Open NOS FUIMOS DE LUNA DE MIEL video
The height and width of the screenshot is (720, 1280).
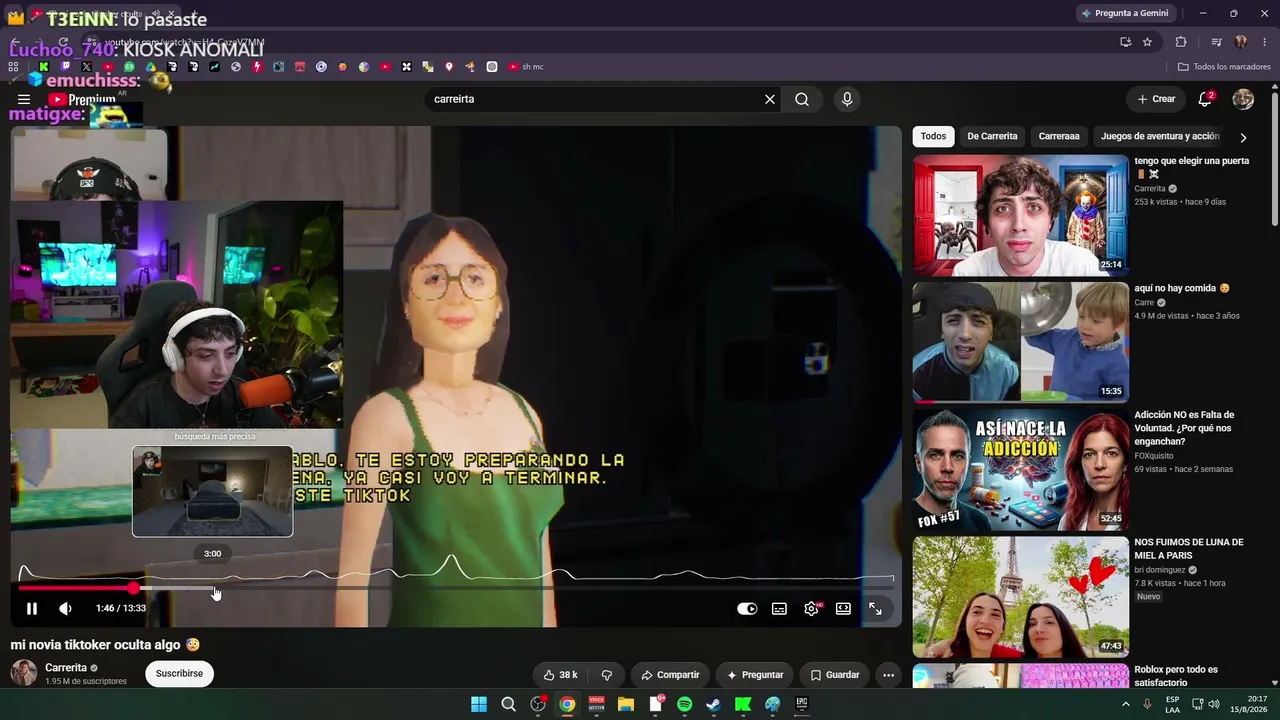[x=1188, y=548]
